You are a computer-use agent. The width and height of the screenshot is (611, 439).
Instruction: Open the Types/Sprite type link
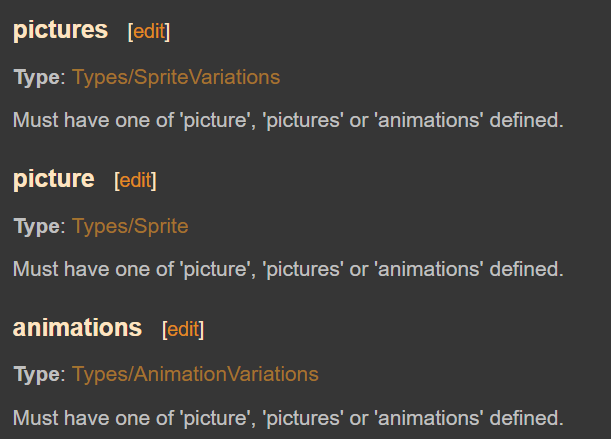point(130,226)
